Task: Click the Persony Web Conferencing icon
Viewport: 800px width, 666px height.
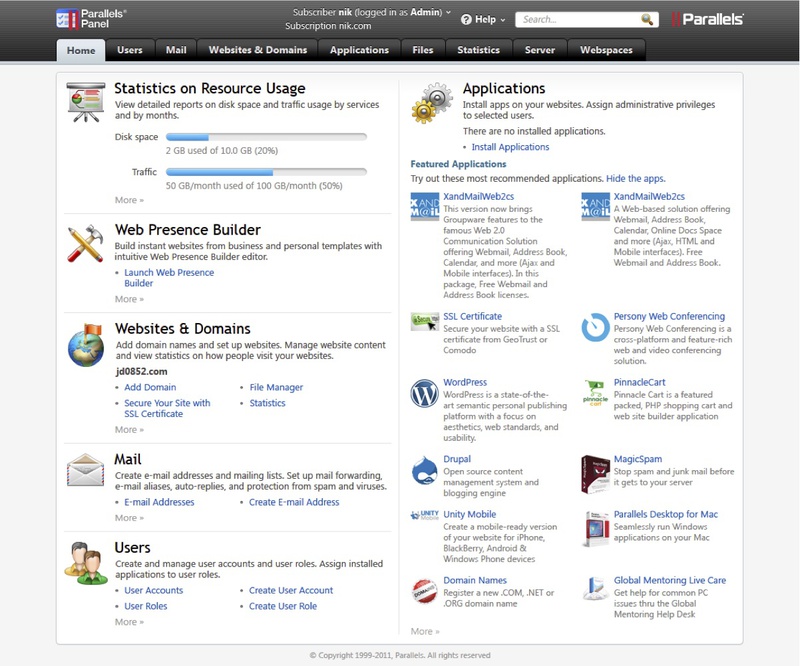Action: coord(595,327)
